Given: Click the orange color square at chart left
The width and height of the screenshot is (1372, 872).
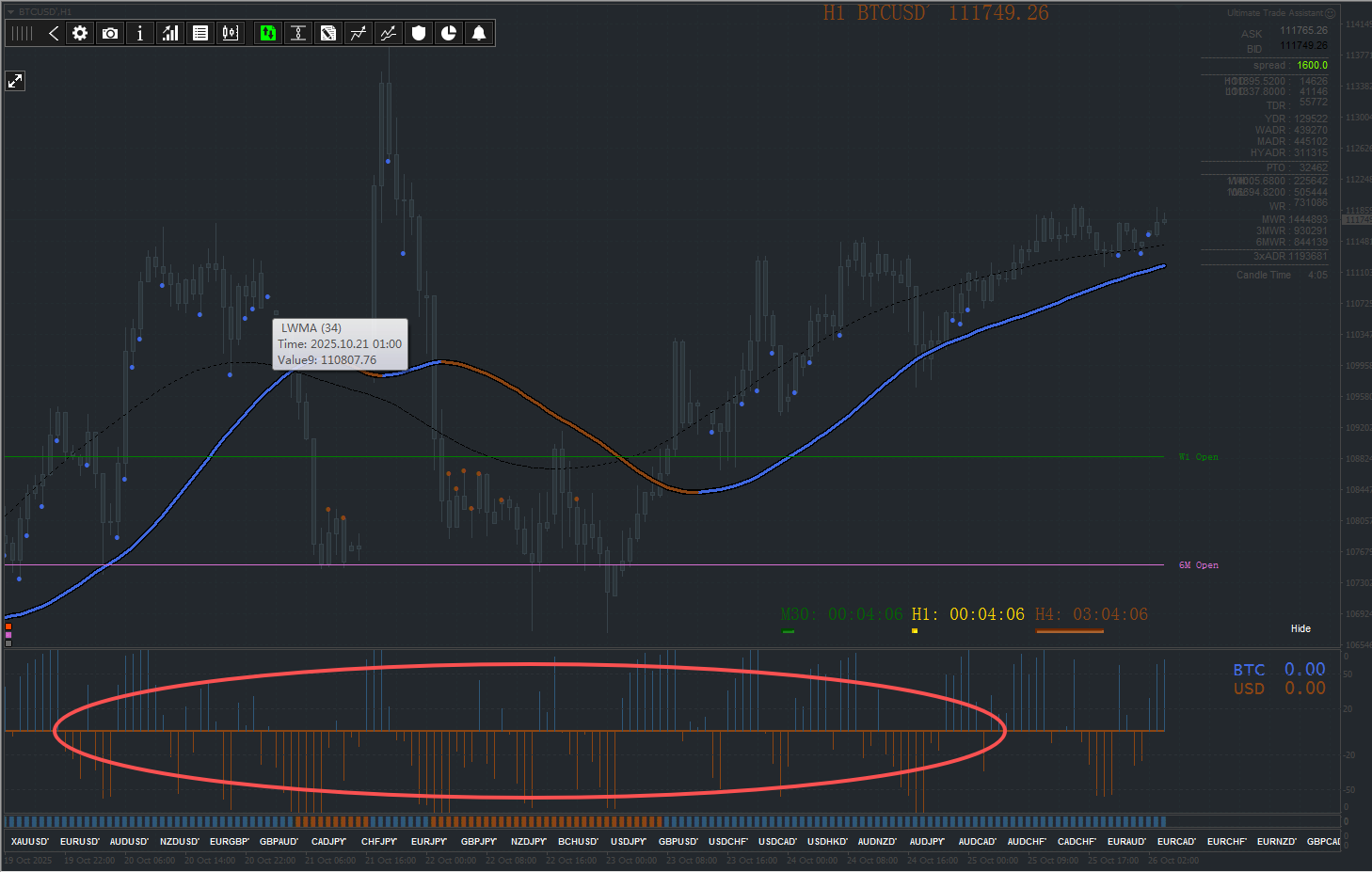Looking at the screenshot, I should click(x=8, y=626).
